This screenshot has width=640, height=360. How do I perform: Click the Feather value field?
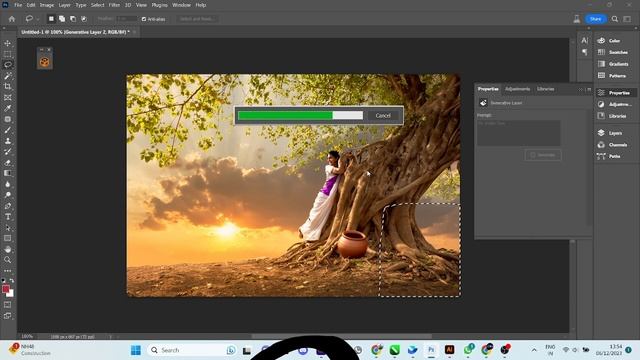point(126,19)
